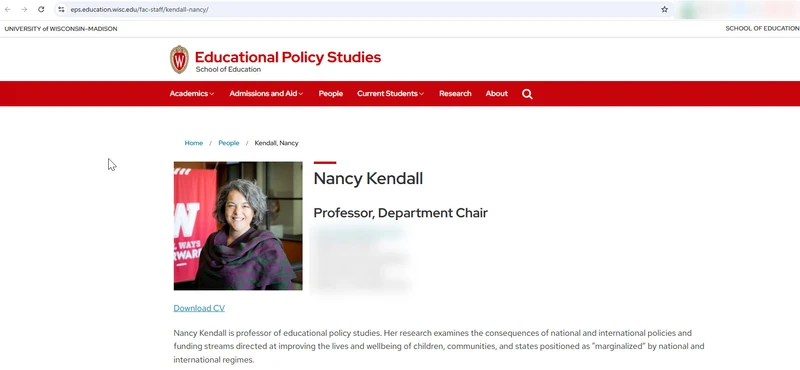Viewport: 800px width, 370px height.
Task: Expand the Current Students menu
Action: [390, 93]
